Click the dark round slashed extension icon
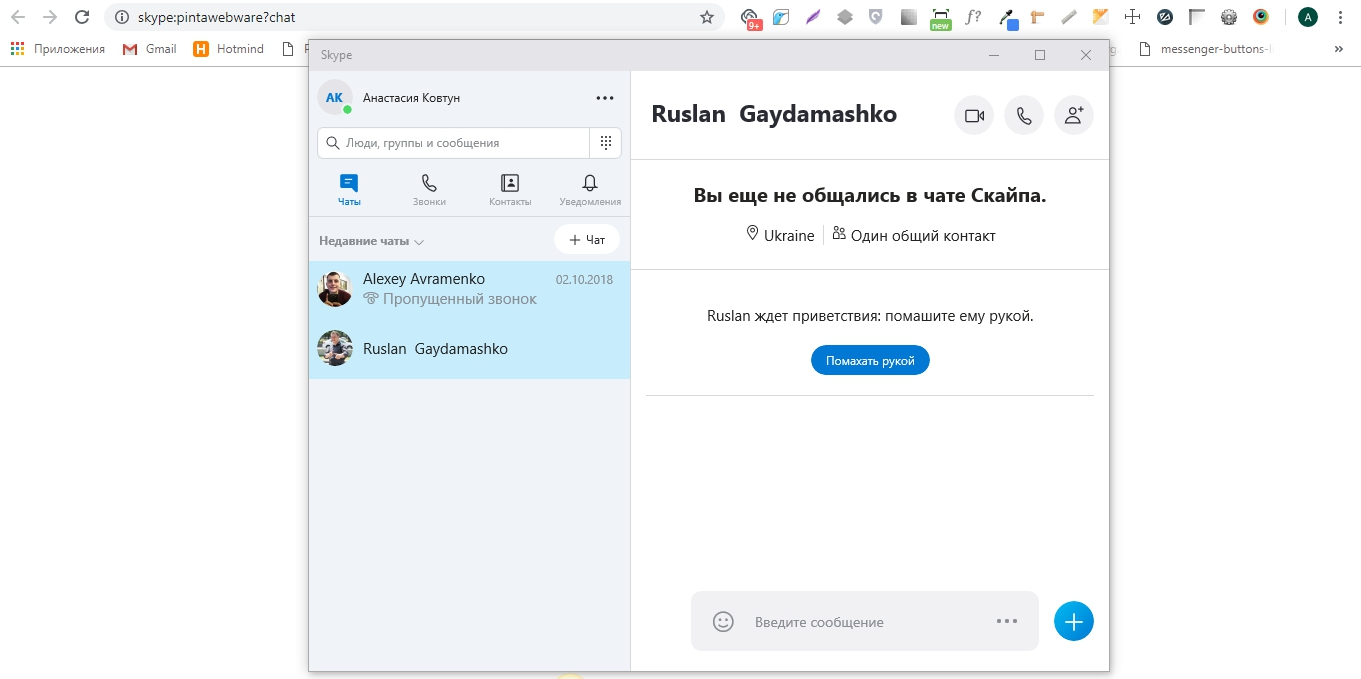Screen dimensions: 1361x679 [x=1165, y=17]
